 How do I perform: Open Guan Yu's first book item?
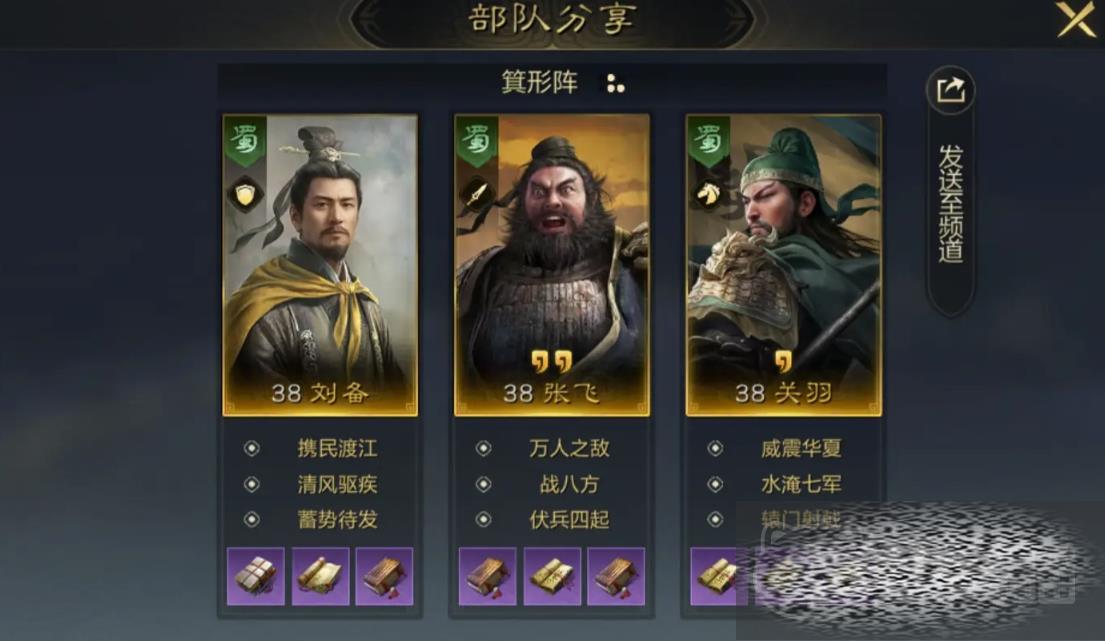coord(715,576)
